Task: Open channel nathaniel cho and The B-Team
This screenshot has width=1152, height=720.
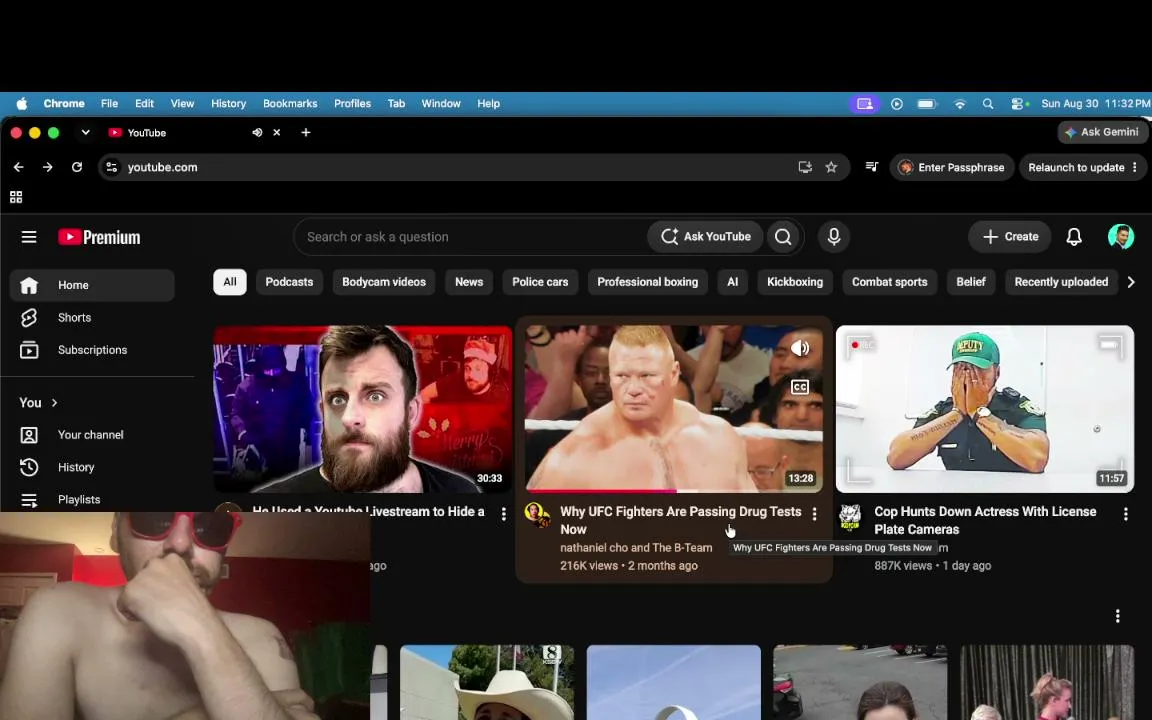Action: (636, 548)
